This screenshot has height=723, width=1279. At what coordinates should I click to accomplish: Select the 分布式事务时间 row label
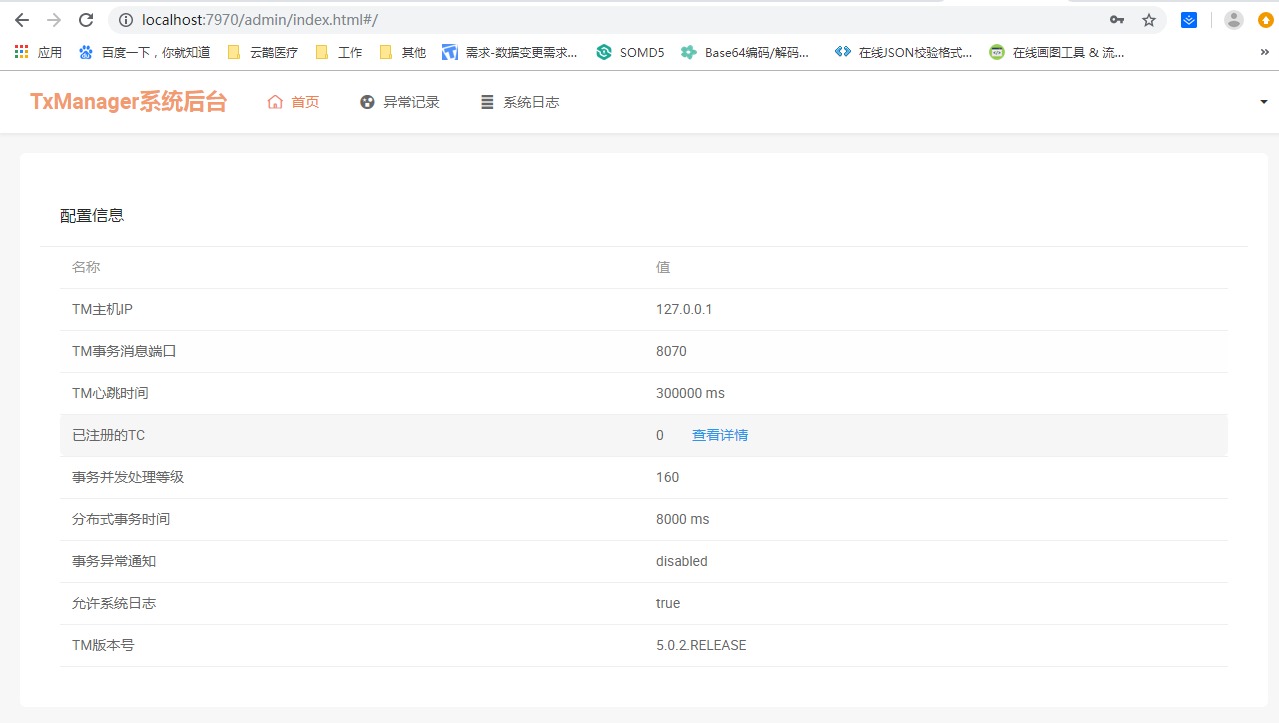(x=121, y=519)
